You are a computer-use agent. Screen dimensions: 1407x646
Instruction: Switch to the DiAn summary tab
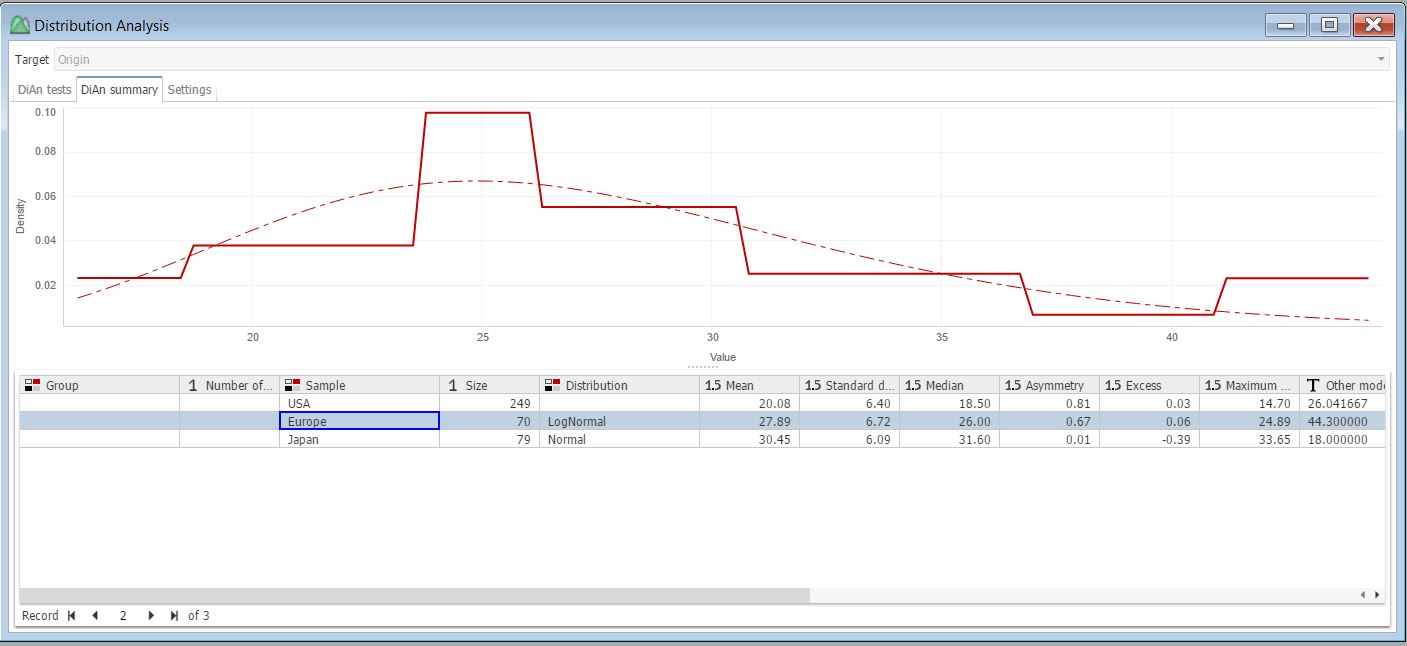(118, 89)
